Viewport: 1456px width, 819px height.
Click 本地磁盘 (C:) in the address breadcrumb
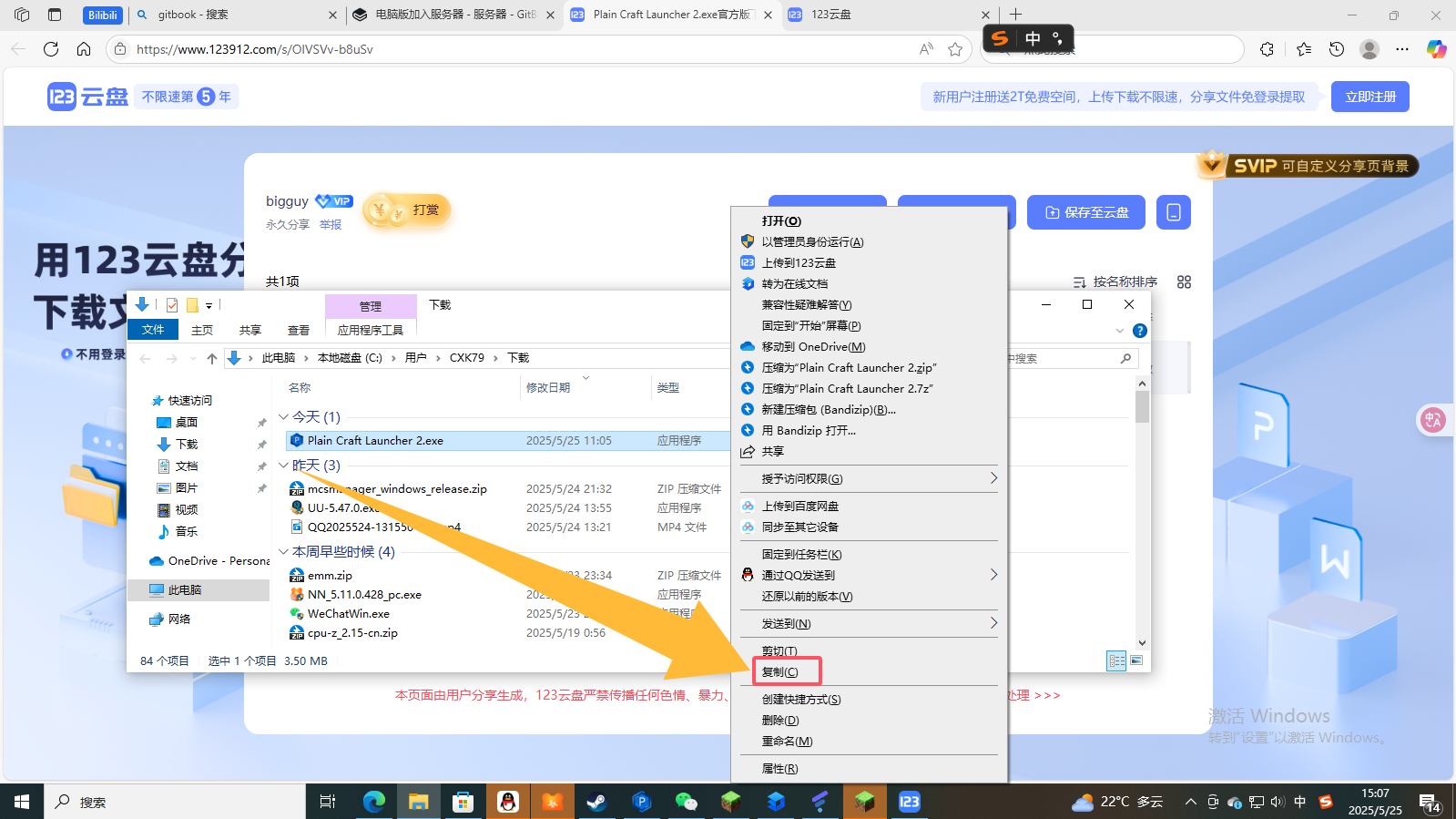(x=350, y=358)
